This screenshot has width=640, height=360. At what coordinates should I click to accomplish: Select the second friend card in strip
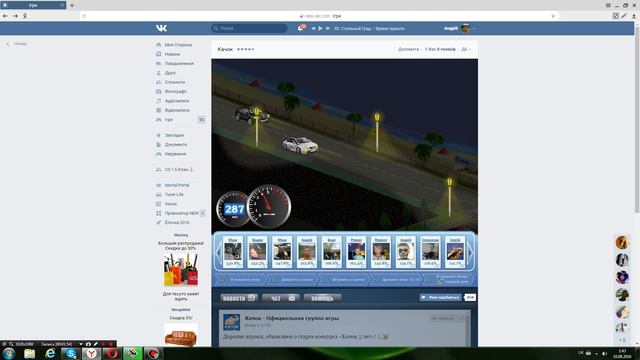click(x=258, y=252)
